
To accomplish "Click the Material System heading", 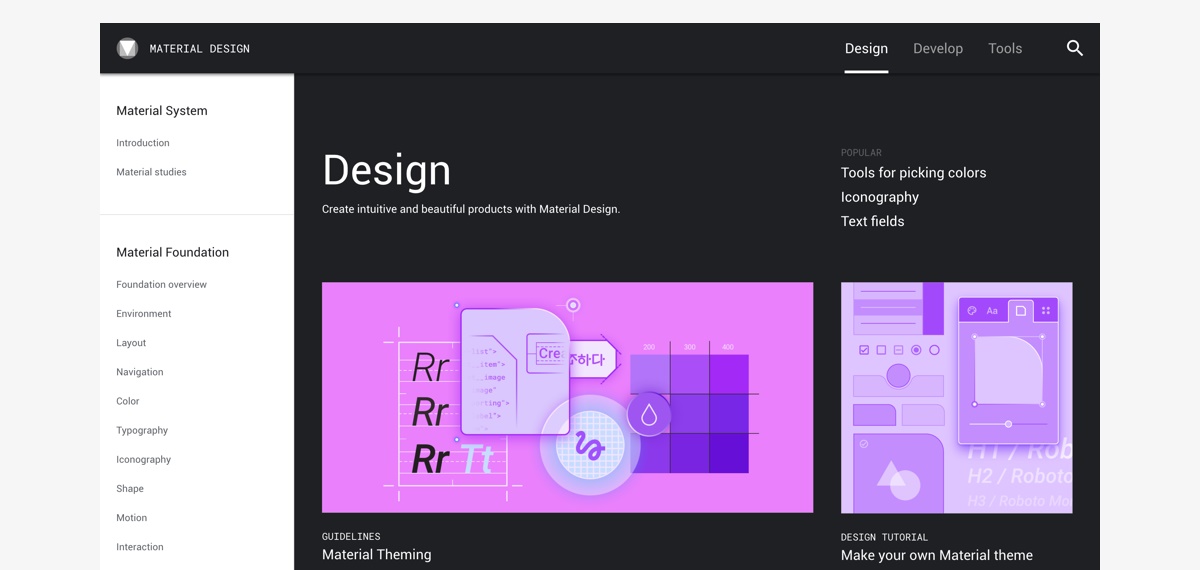I will [162, 111].
